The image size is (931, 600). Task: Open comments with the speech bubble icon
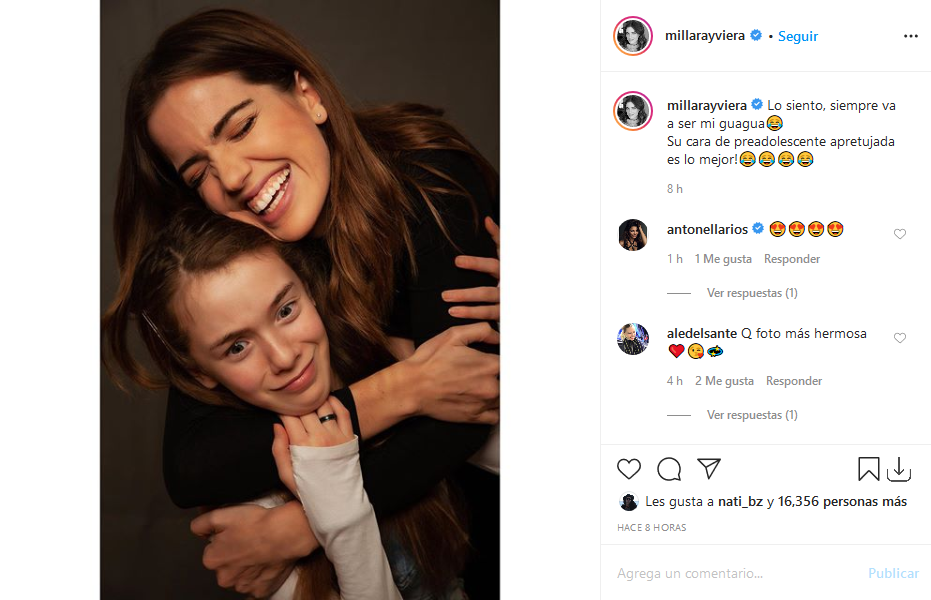pos(669,469)
